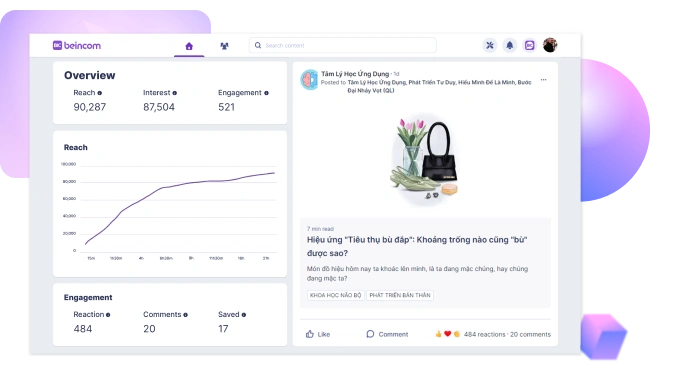Click the Engagement value 521
Viewport: 673px width, 386px height.
(227, 107)
